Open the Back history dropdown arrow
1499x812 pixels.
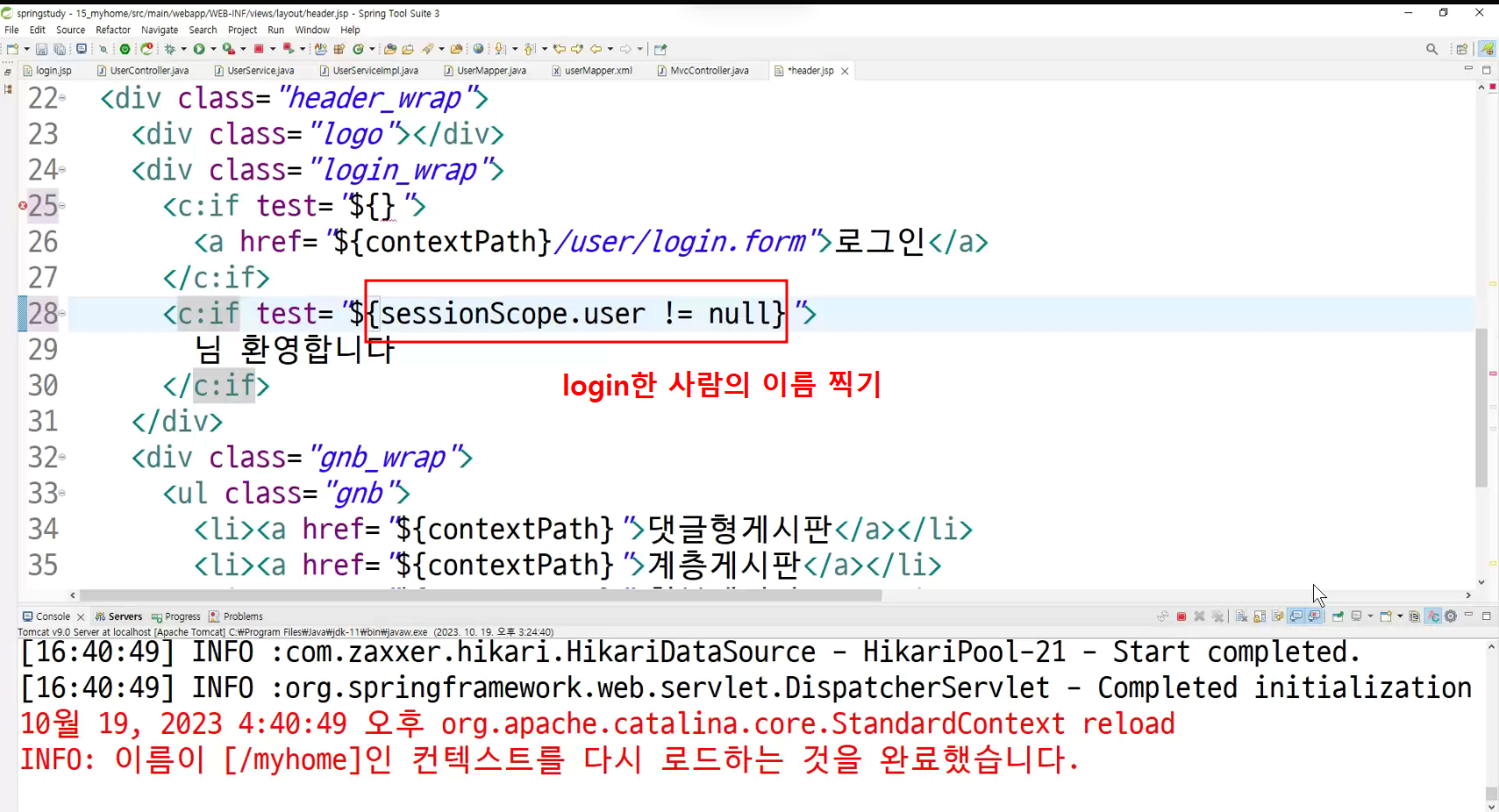(x=610, y=49)
